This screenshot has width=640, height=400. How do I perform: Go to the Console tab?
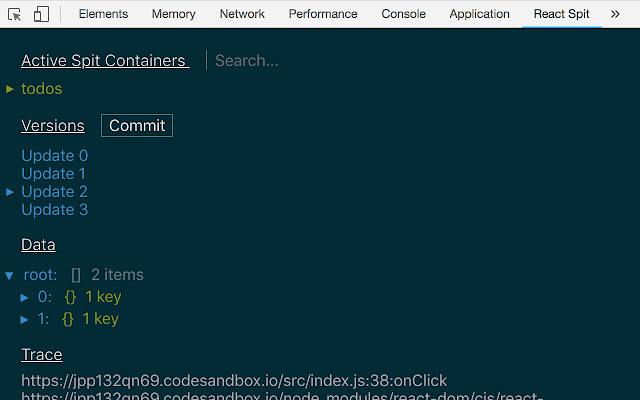coord(403,14)
